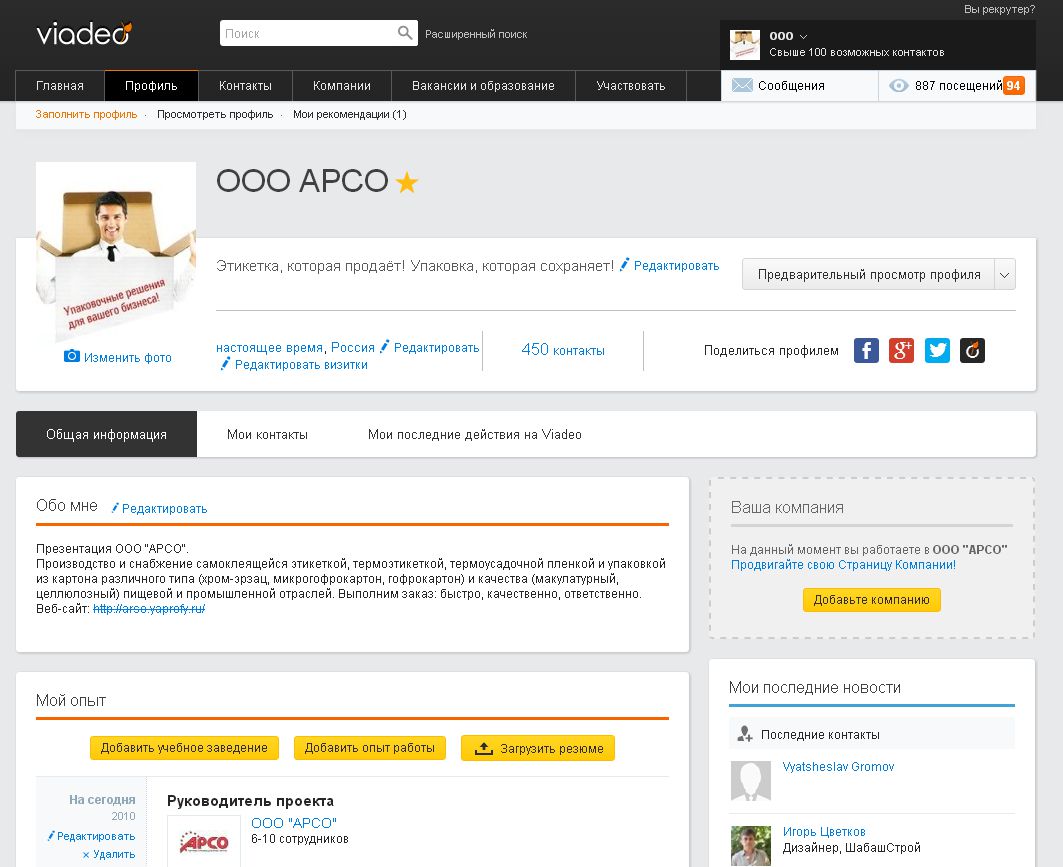
Task: Click the profile photo
Action: (x=116, y=252)
